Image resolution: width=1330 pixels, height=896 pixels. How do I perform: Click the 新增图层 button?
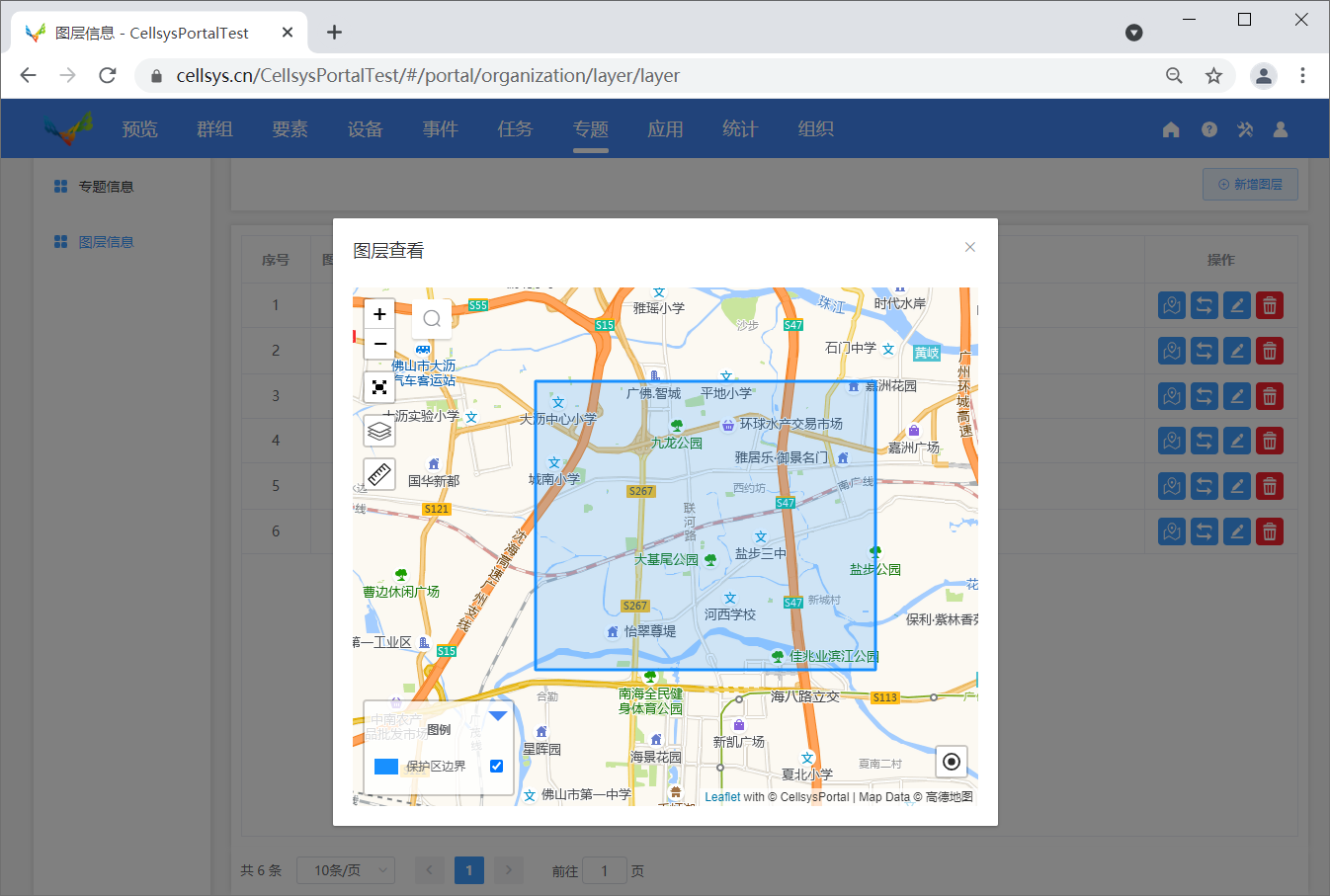pos(1250,184)
